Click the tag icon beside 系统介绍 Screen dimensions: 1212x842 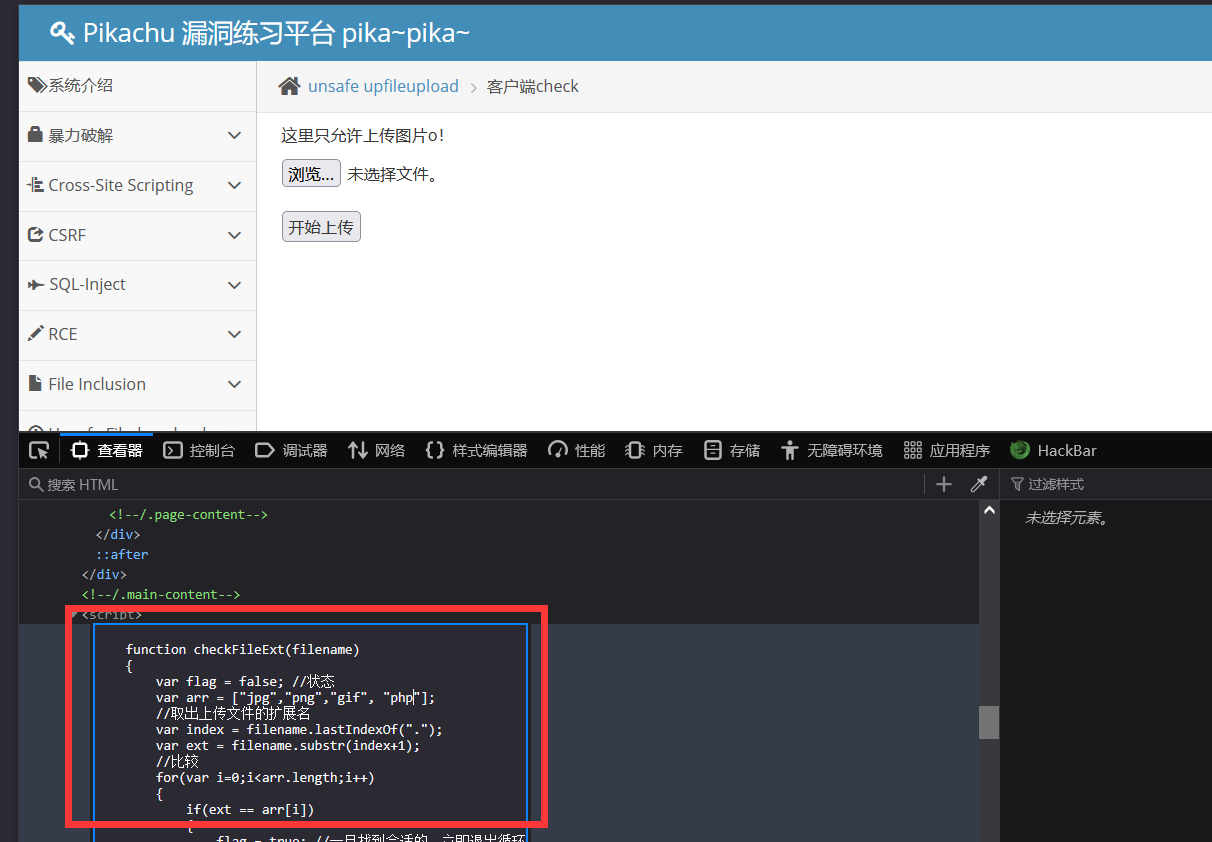click(x=37, y=85)
